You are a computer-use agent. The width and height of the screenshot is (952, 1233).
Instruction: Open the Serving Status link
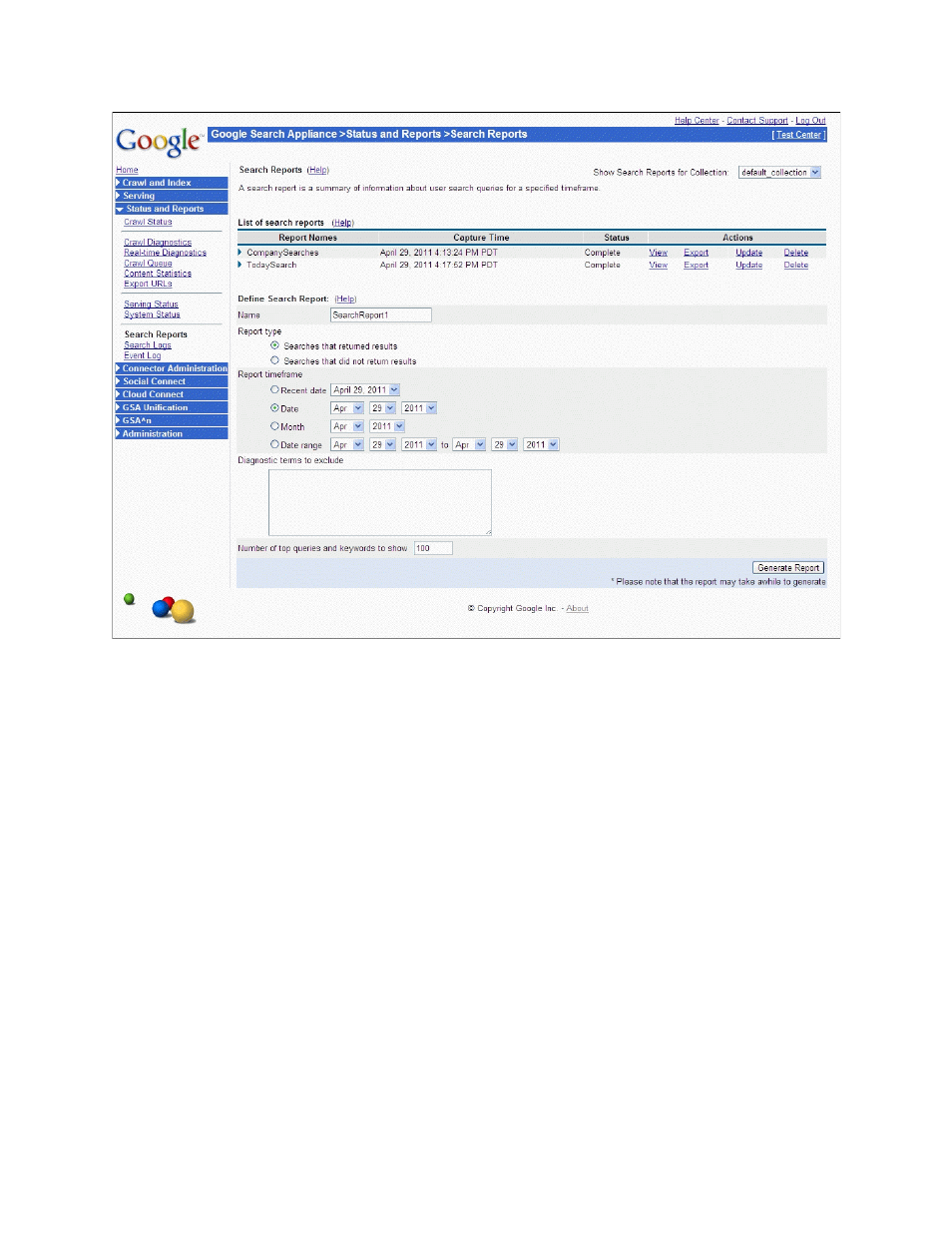(151, 304)
